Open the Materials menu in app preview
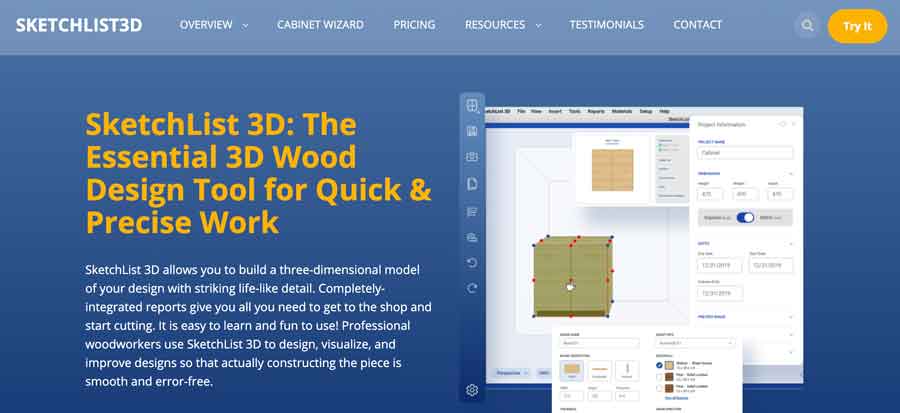Image resolution: width=900 pixels, height=413 pixels. click(x=622, y=111)
